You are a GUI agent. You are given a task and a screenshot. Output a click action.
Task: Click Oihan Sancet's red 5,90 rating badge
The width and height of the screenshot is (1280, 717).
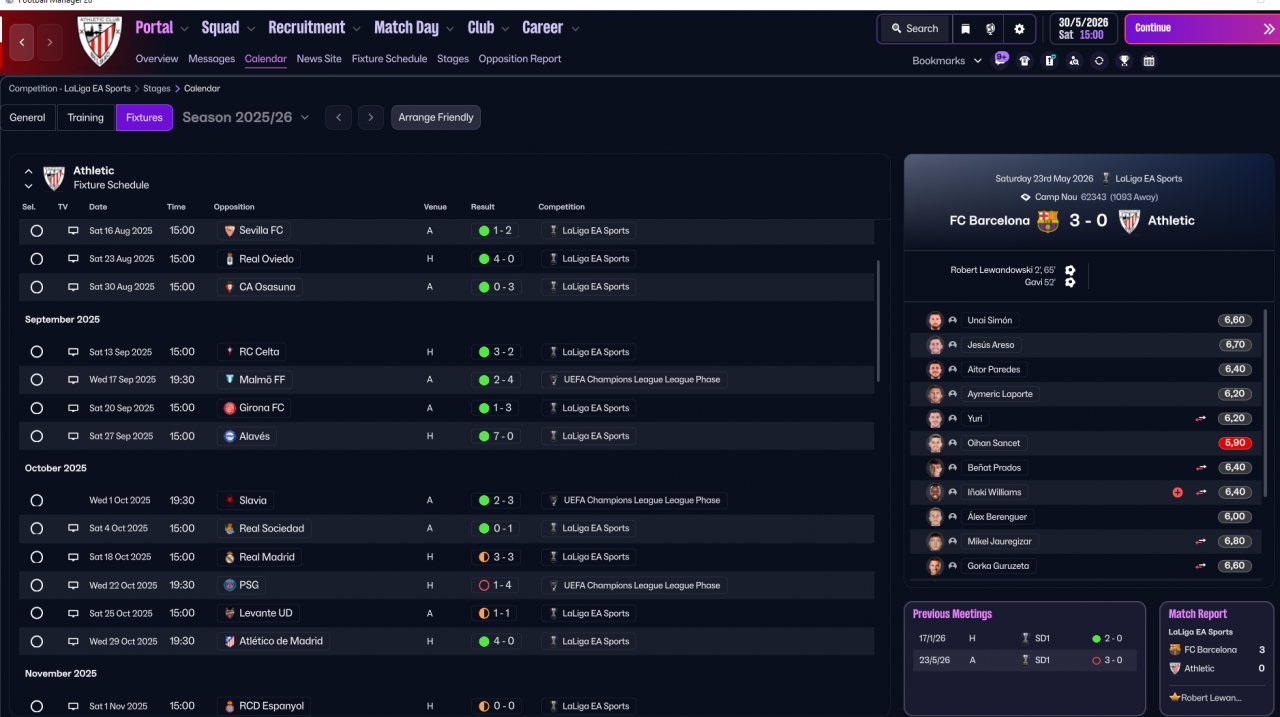[x=1234, y=443]
